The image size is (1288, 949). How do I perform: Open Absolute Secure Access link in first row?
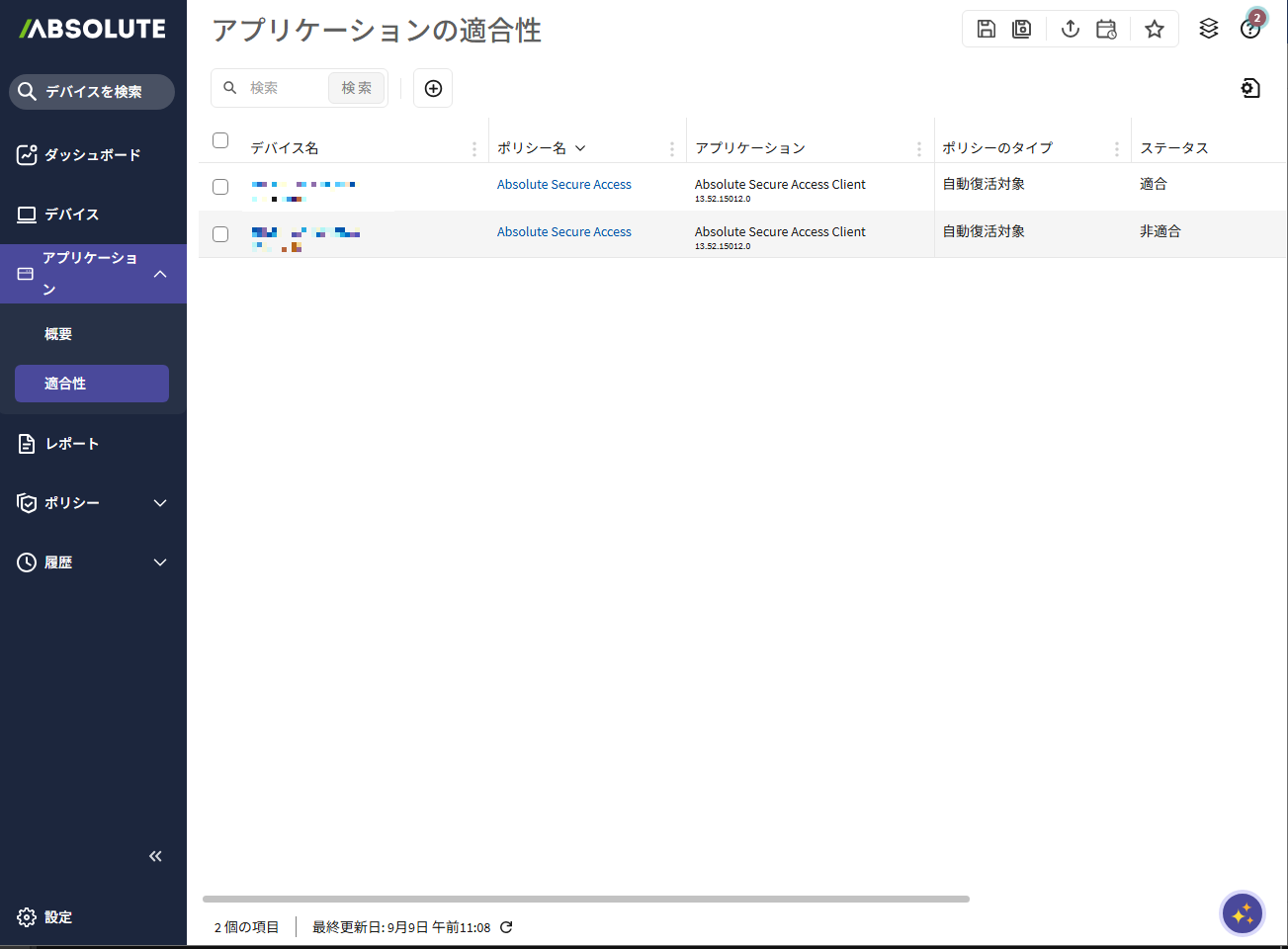coord(563,185)
